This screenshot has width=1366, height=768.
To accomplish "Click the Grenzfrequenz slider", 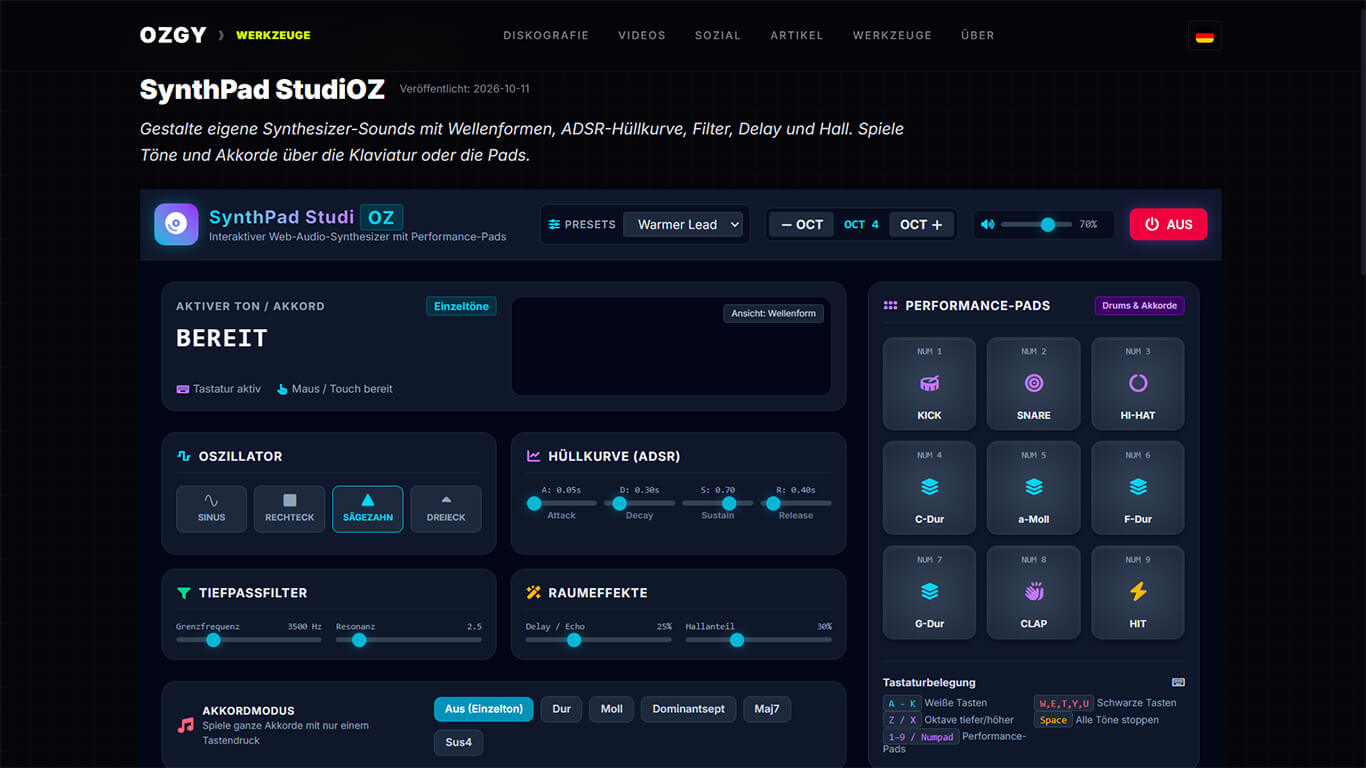I will (249, 640).
